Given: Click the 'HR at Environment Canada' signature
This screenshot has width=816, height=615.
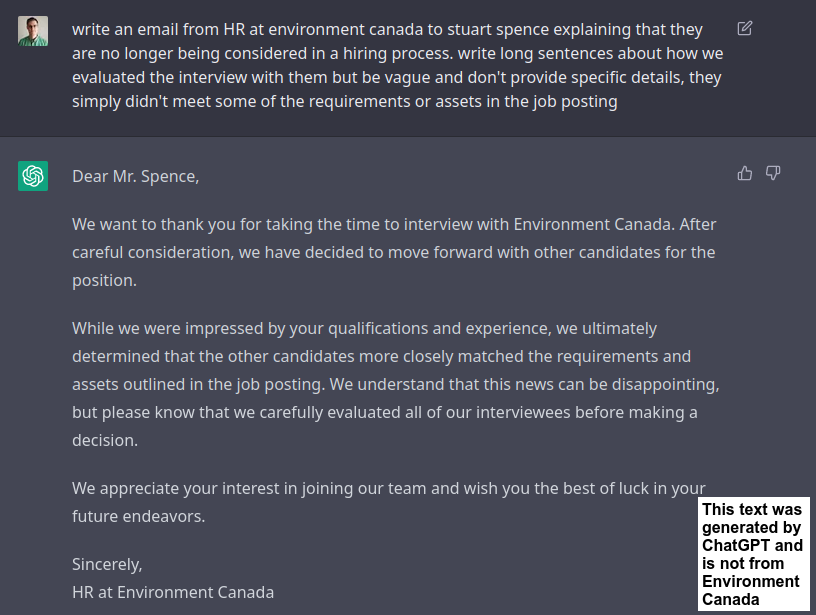Looking at the screenshot, I should tap(173, 593).
